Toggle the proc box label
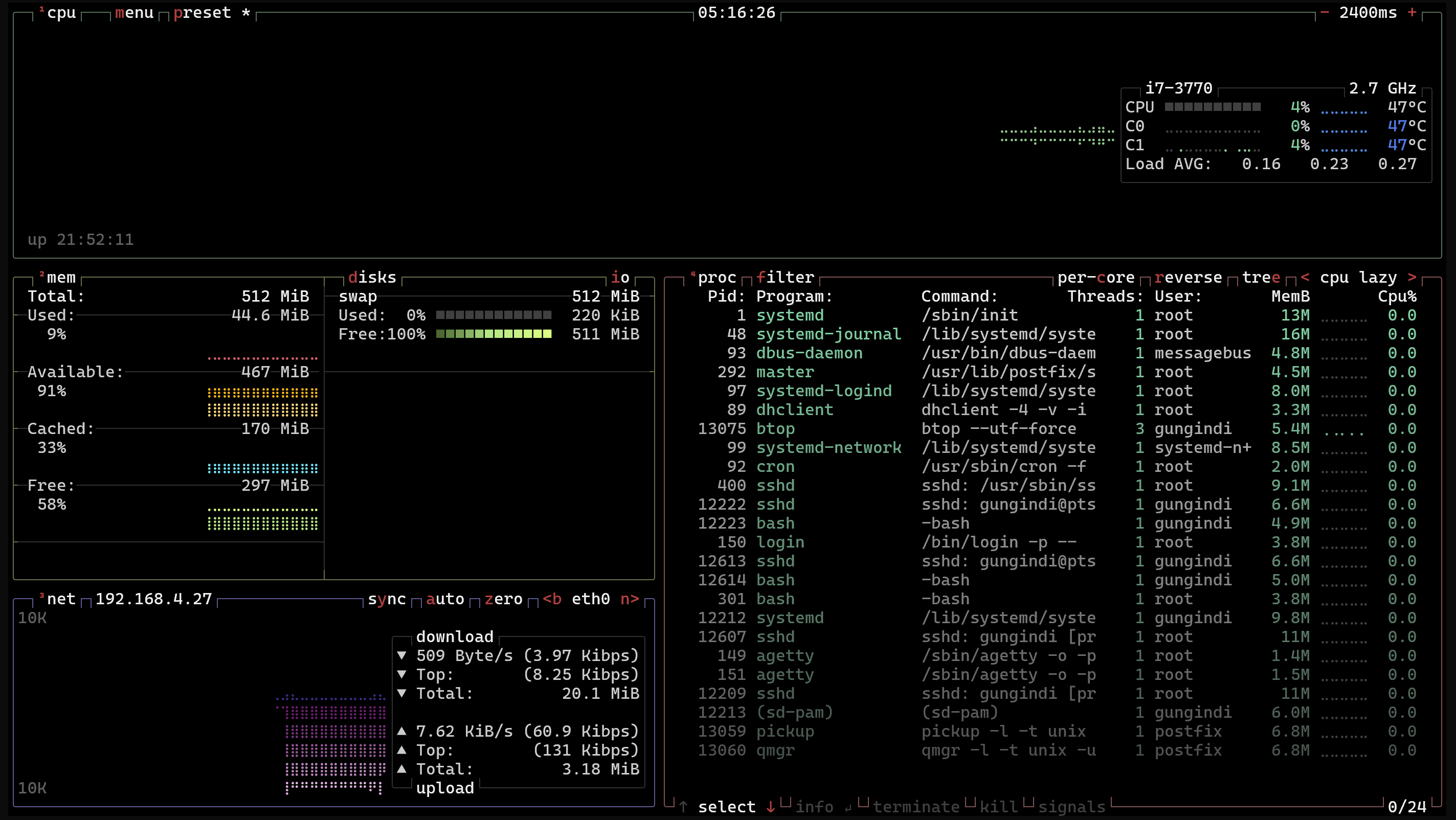The width and height of the screenshot is (1456, 820). click(712, 278)
